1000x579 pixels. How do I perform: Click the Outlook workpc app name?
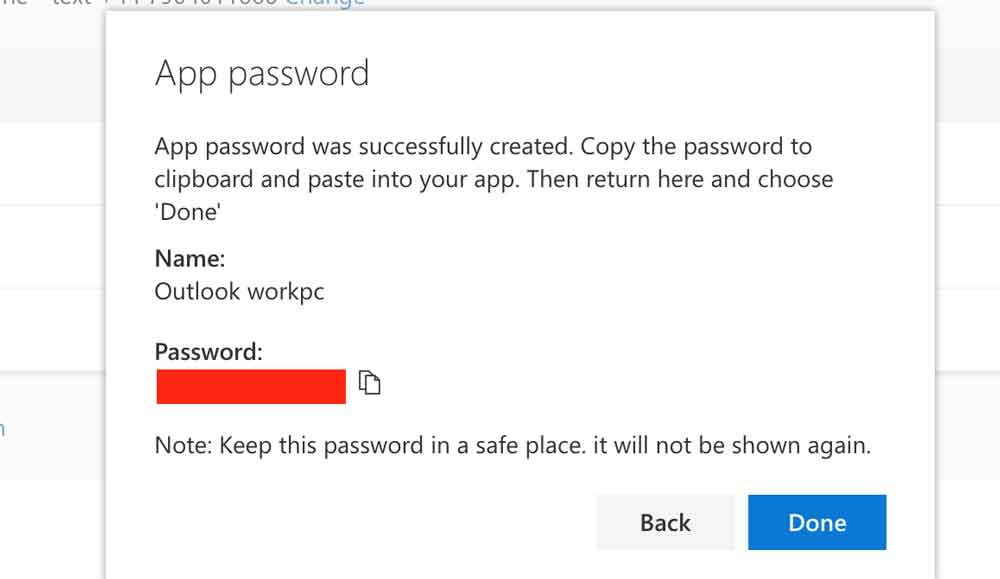(x=239, y=291)
